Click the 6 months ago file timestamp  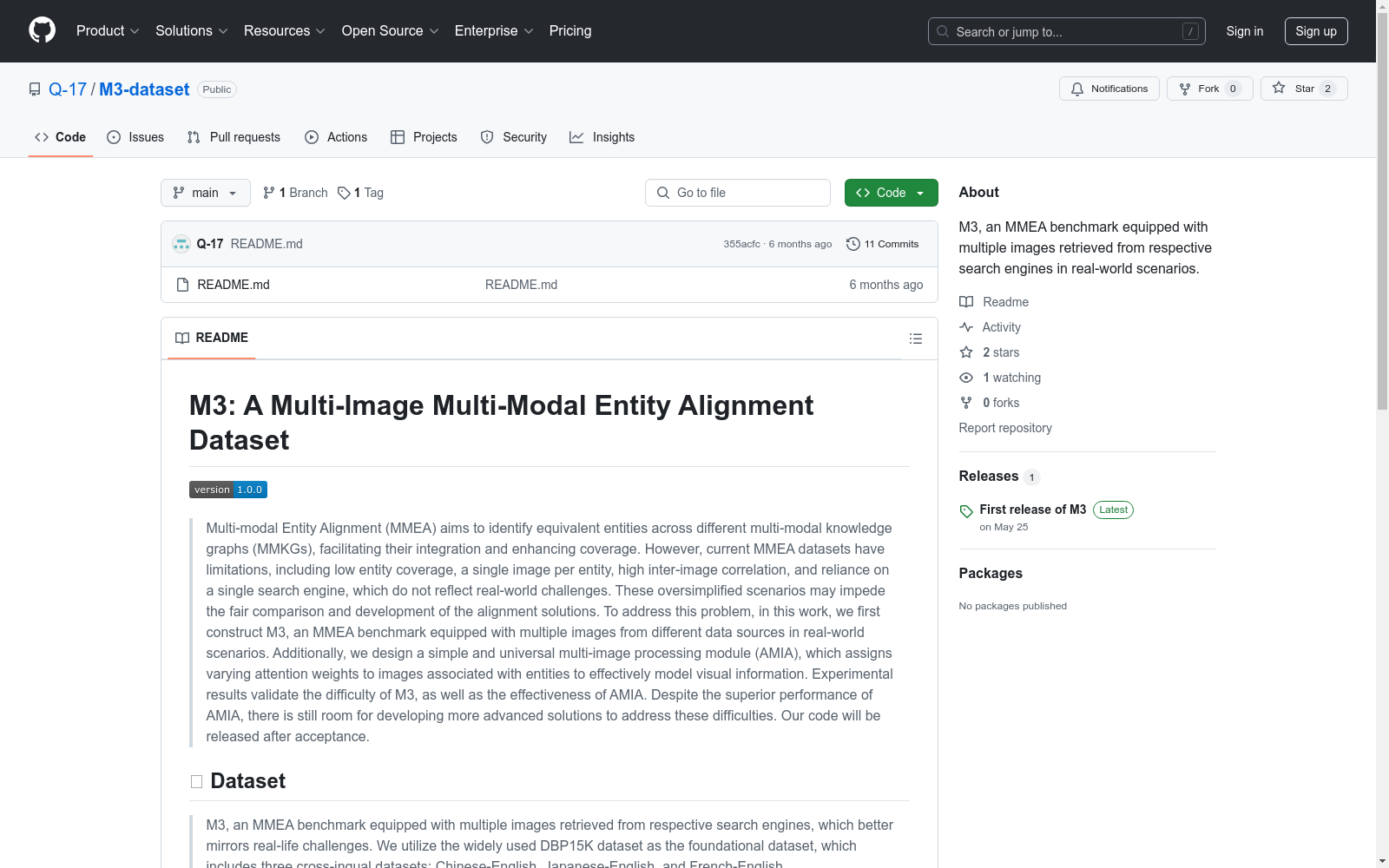pyautogui.click(x=886, y=285)
